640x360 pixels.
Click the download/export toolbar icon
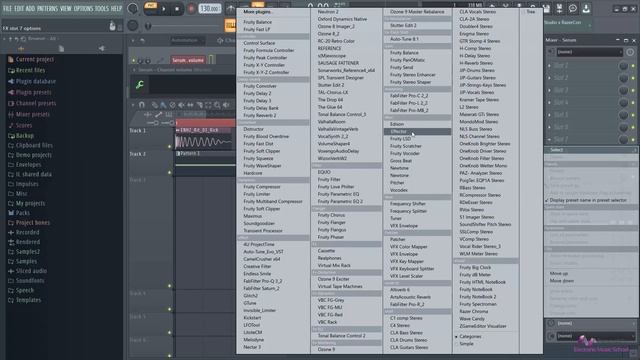586,9
